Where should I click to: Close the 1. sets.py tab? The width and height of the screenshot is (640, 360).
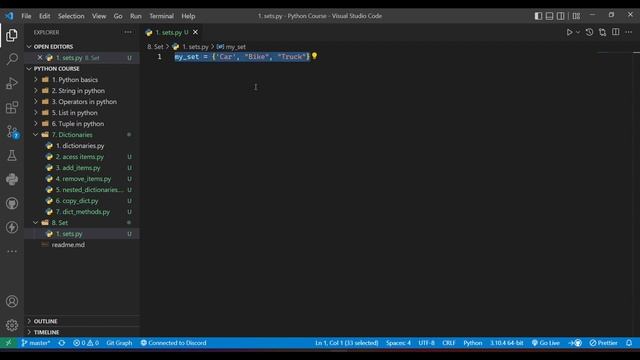(x=196, y=32)
